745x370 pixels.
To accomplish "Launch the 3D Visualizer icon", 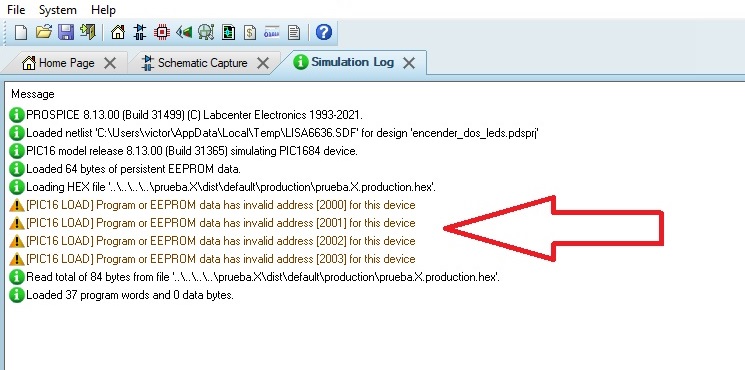I will click(x=184, y=32).
